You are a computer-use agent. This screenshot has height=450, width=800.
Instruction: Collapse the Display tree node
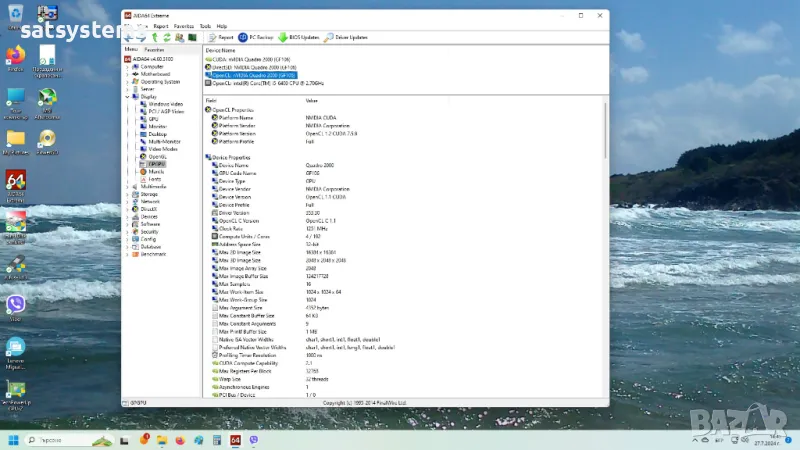[x=127, y=97]
